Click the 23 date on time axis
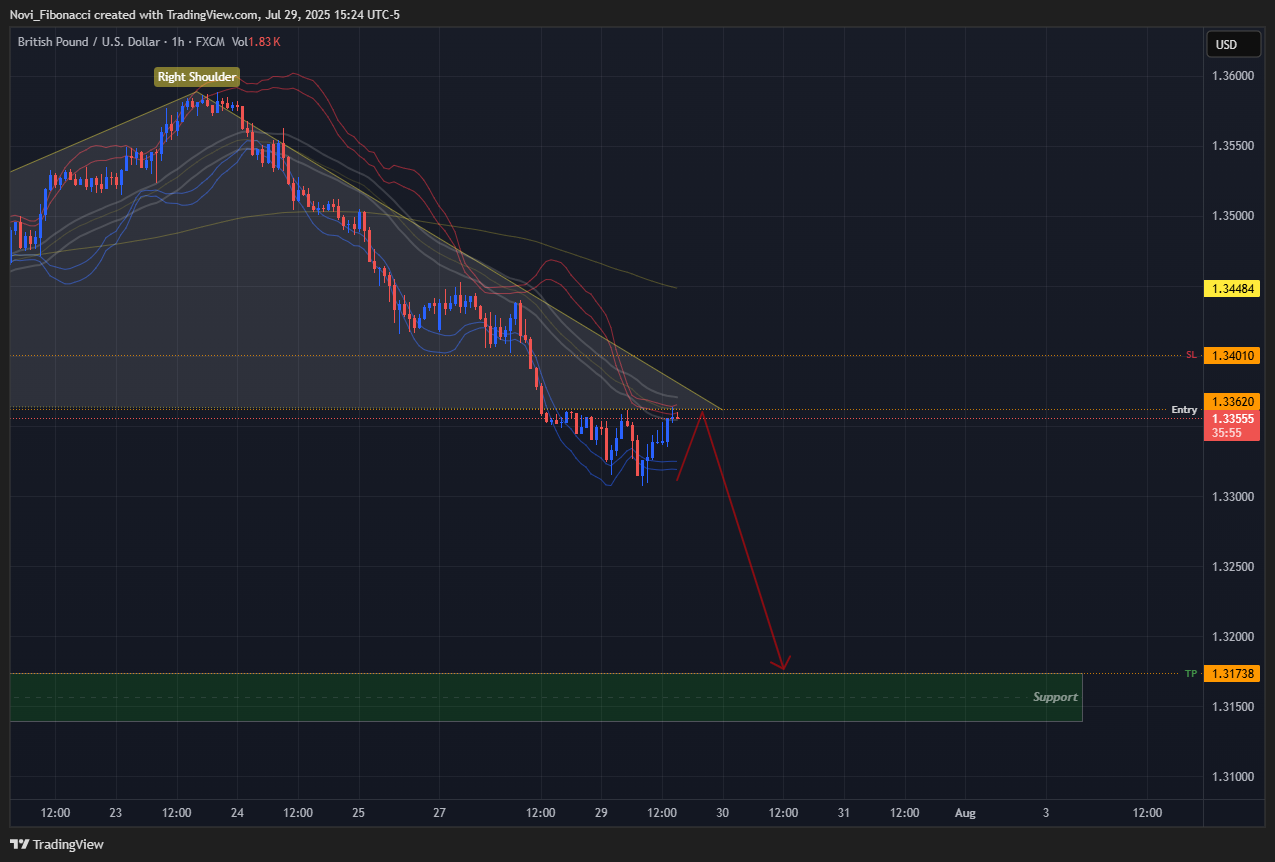The image size is (1275, 862). coord(116,813)
